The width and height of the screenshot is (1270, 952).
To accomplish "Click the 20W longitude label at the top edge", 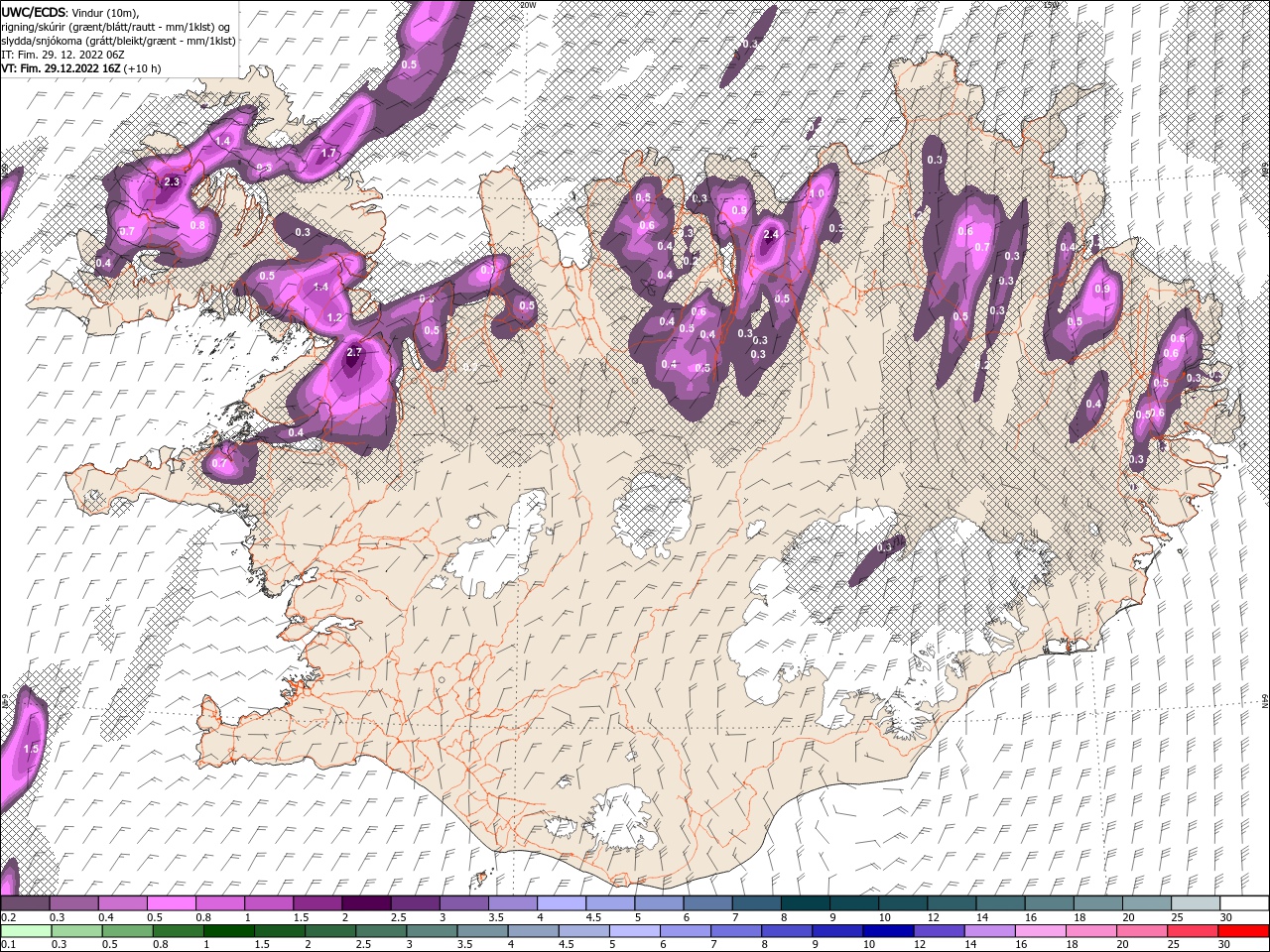I will (528, 5).
